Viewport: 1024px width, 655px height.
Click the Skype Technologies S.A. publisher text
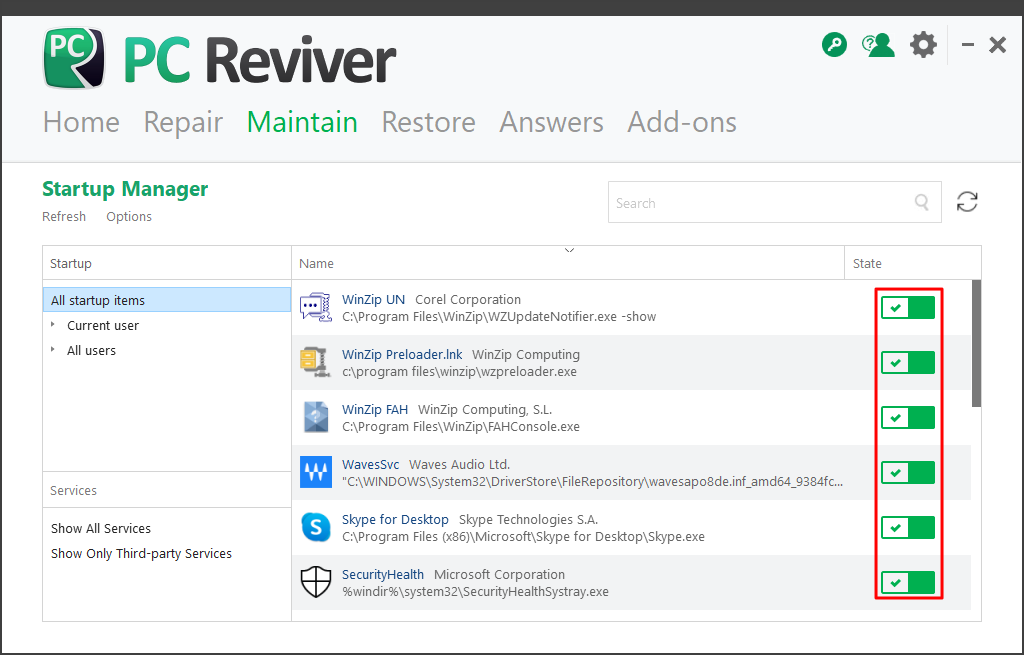coord(529,519)
